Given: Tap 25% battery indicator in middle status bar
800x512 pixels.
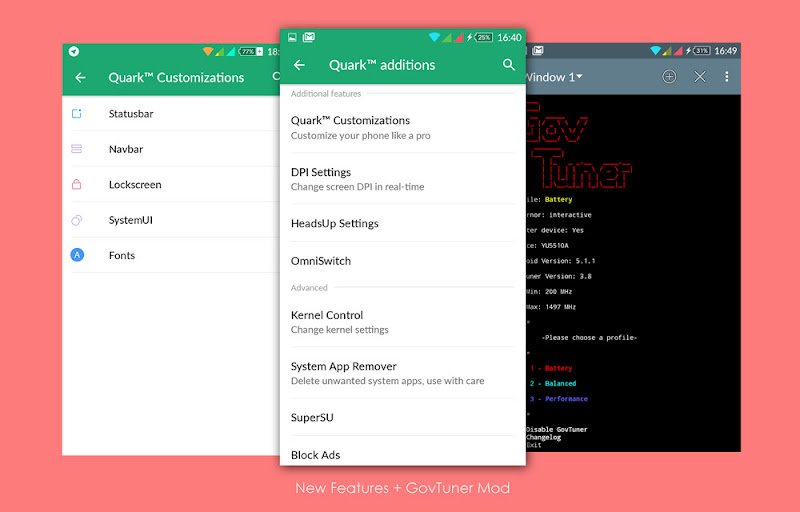Looking at the screenshot, I should coord(483,37).
